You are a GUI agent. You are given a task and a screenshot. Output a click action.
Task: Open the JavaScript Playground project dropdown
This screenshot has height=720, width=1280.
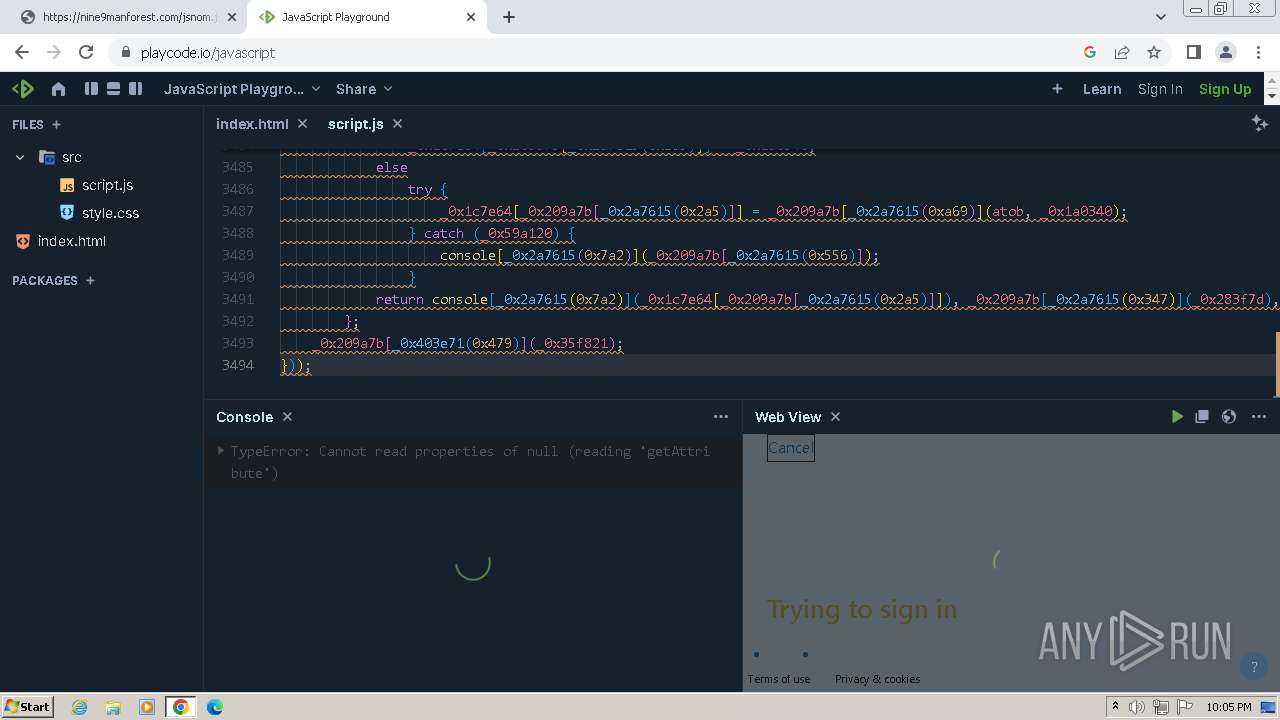(242, 89)
